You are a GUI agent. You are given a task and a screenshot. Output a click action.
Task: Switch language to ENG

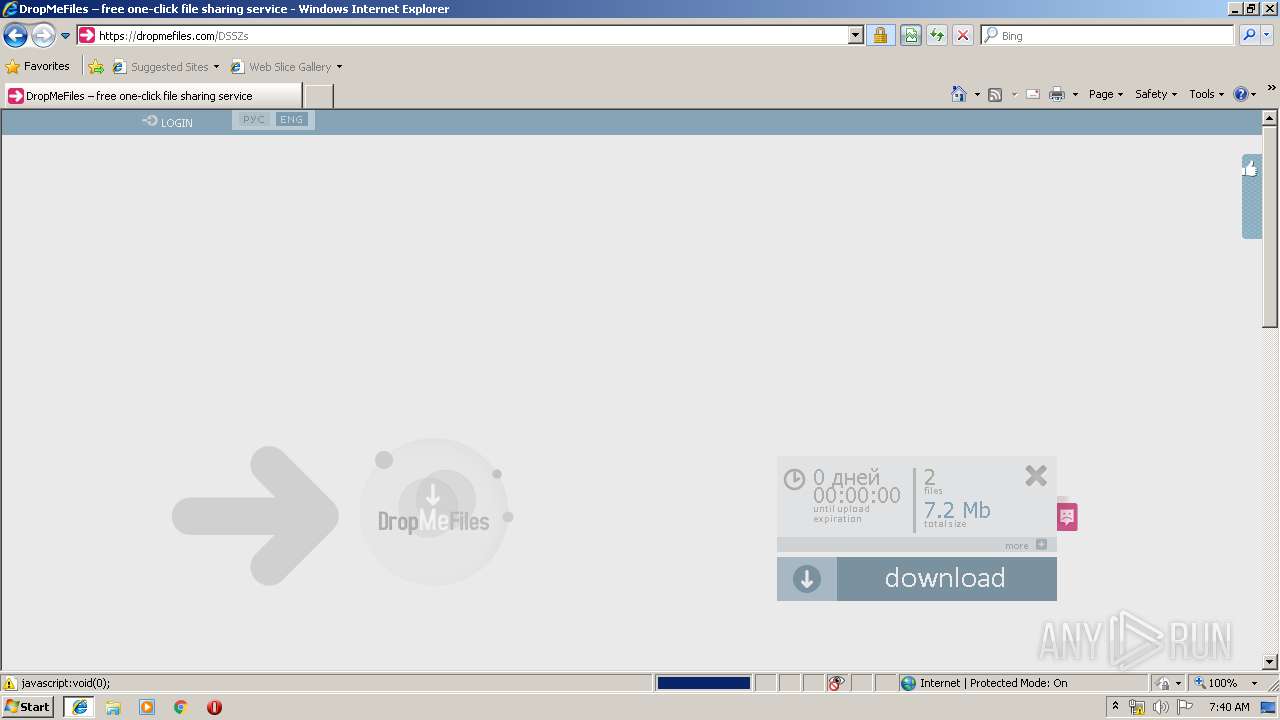pyautogui.click(x=291, y=120)
